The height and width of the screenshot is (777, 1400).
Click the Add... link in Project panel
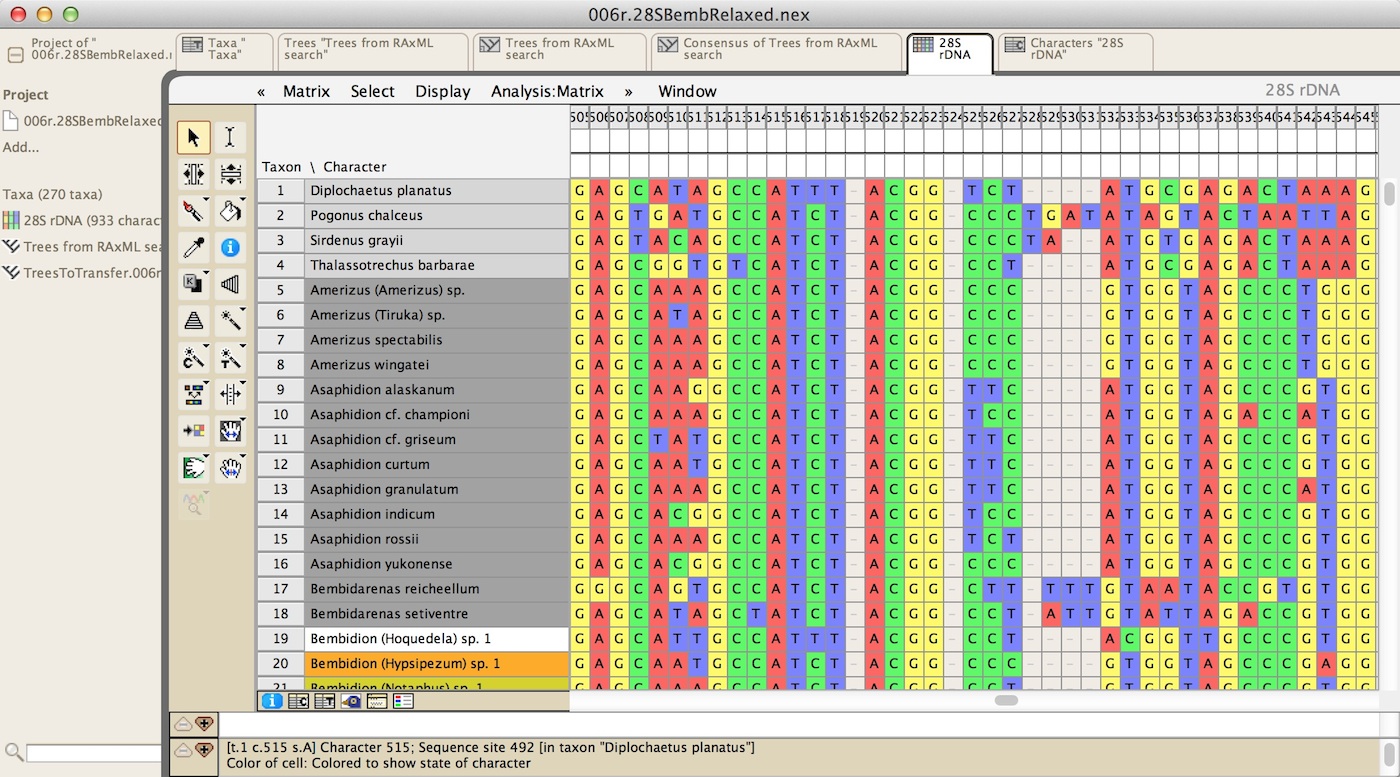click(x=21, y=147)
